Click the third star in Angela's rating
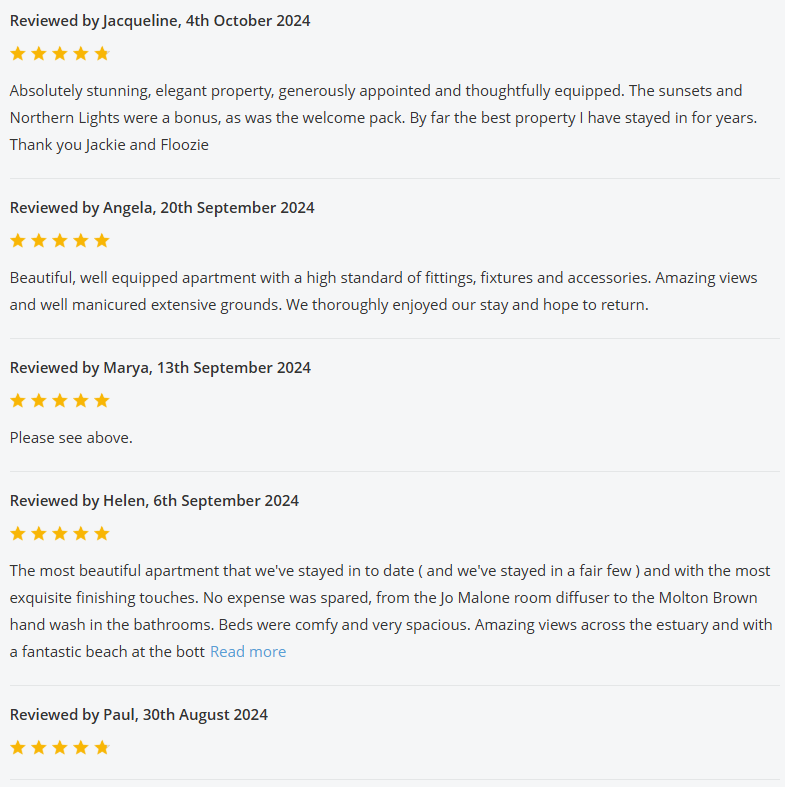This screenshot has height=787, width=785. click(59, 241)
